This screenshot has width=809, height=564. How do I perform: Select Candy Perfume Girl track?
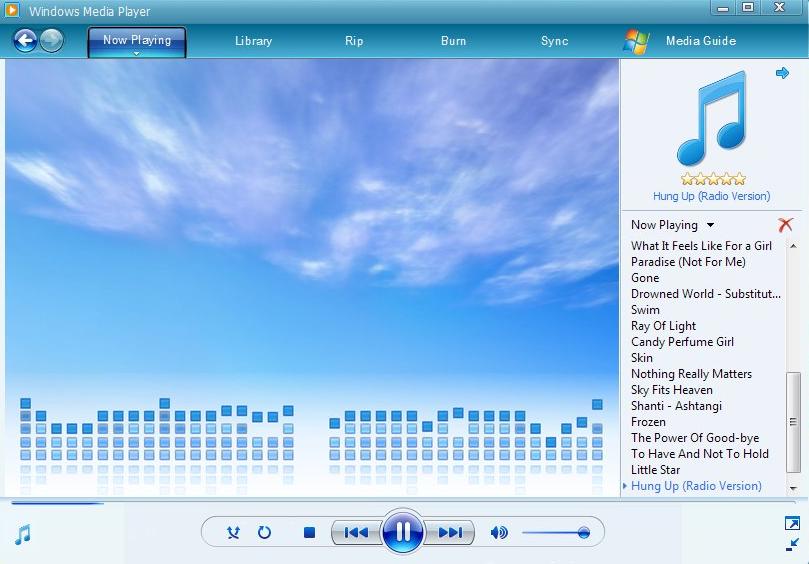[682, 342]
